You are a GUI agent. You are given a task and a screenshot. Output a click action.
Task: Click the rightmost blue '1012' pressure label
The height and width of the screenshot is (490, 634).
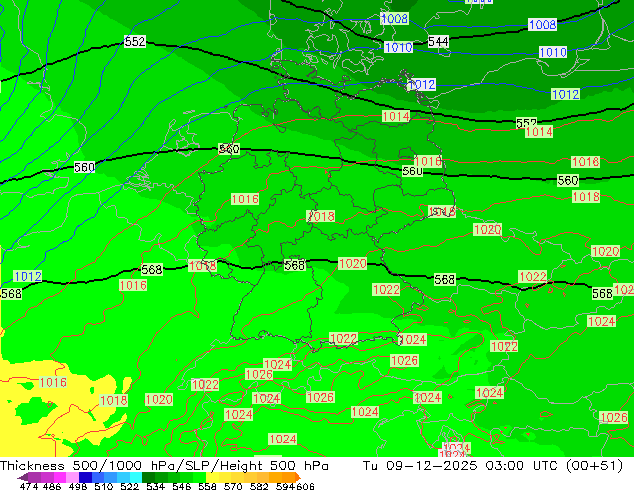click(x=566, y=94)
